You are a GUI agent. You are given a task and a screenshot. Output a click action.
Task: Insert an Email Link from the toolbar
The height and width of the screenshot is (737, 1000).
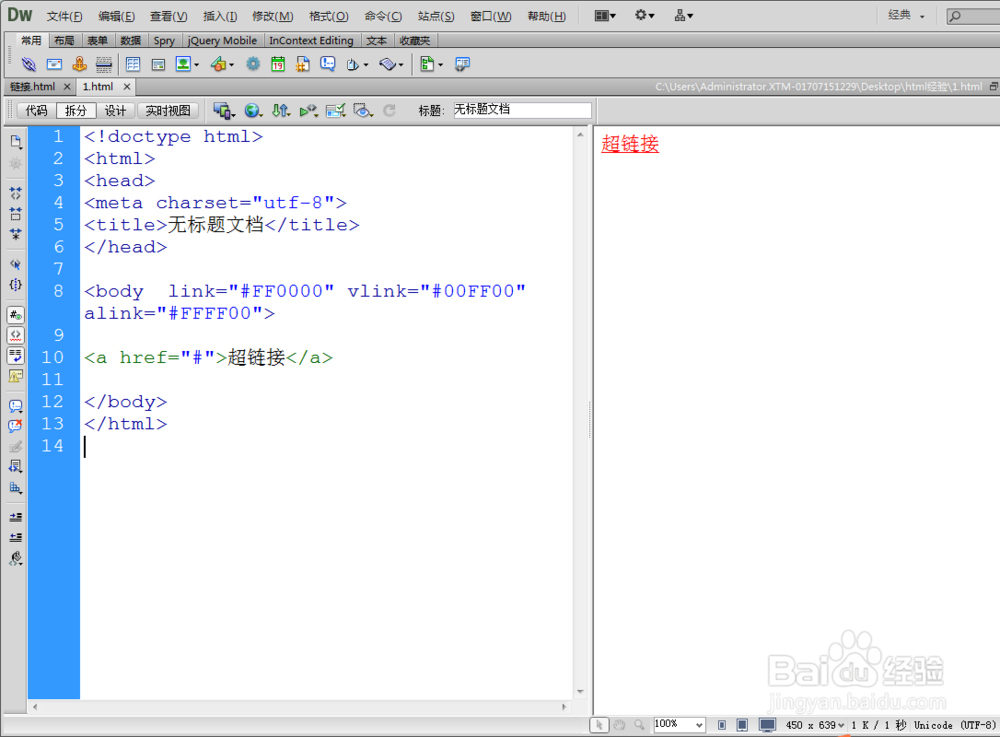point(54,64)
